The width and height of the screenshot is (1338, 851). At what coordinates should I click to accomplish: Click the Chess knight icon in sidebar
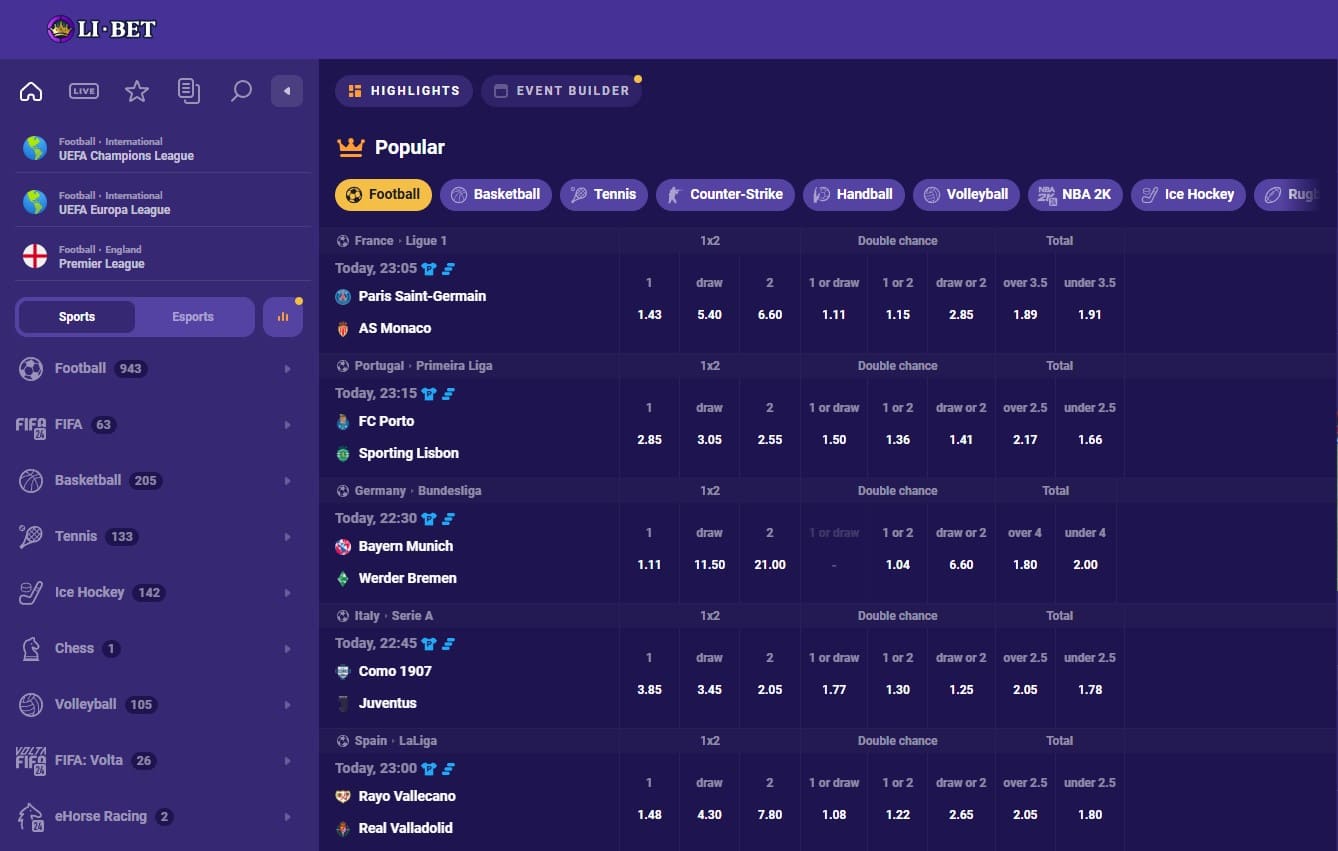(31, 649)
